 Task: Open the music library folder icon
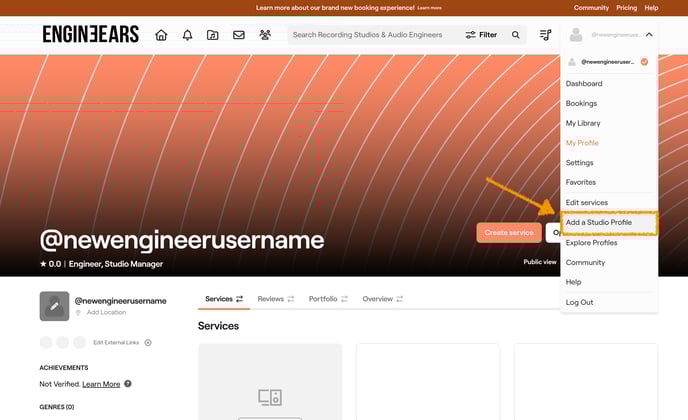point(212,35)
